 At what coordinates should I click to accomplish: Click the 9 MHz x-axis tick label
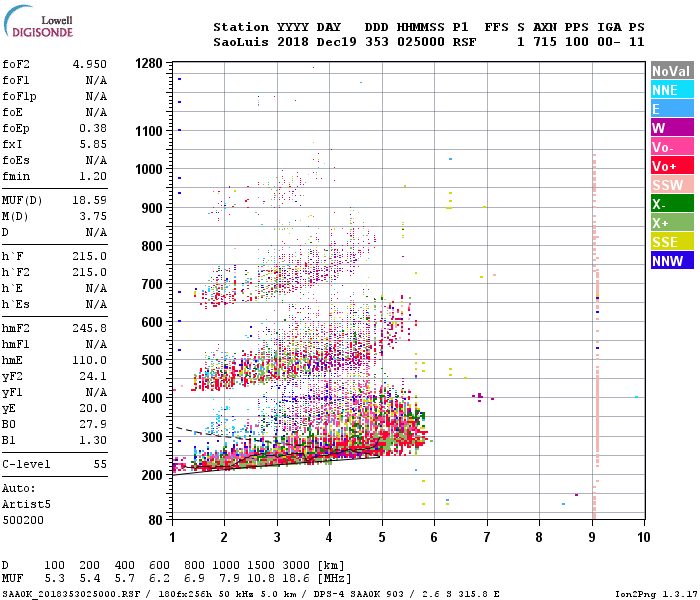(592, 537)
